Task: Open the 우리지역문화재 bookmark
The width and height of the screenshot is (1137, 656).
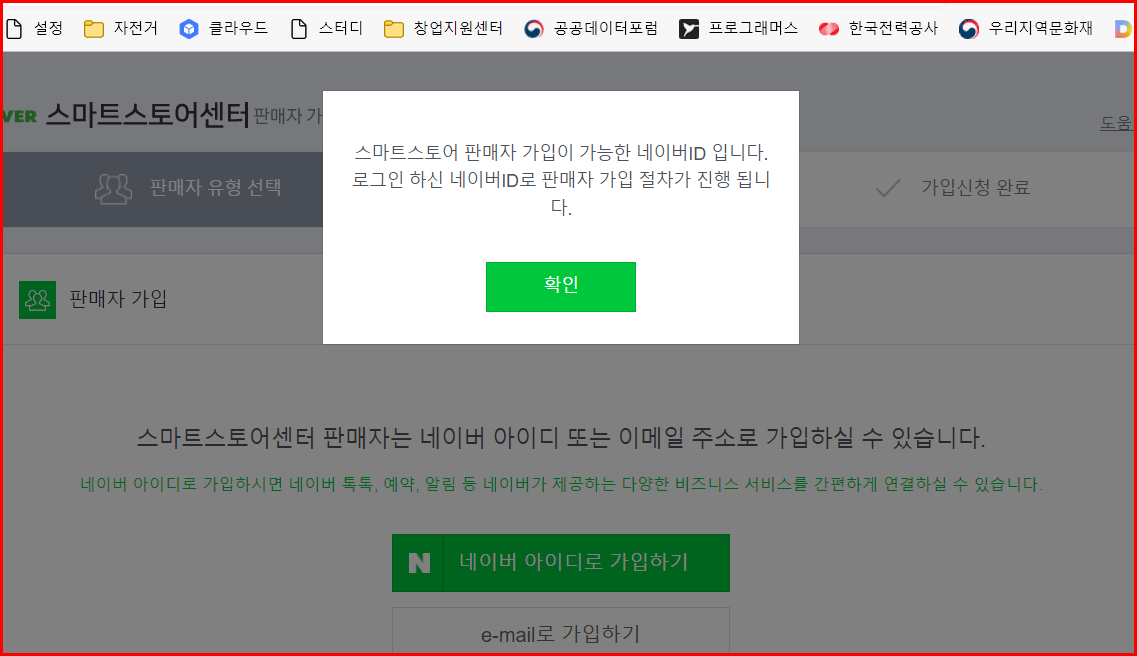Action: click(x=1025, y=28)
